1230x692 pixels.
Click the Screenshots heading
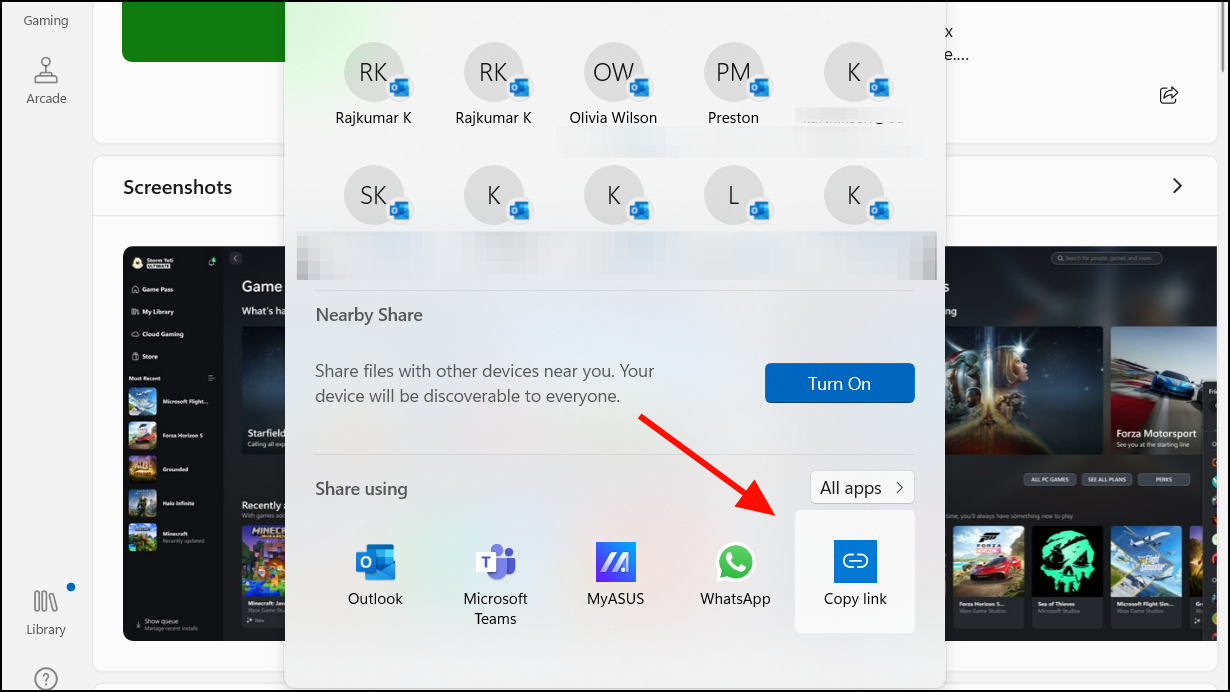178,187
